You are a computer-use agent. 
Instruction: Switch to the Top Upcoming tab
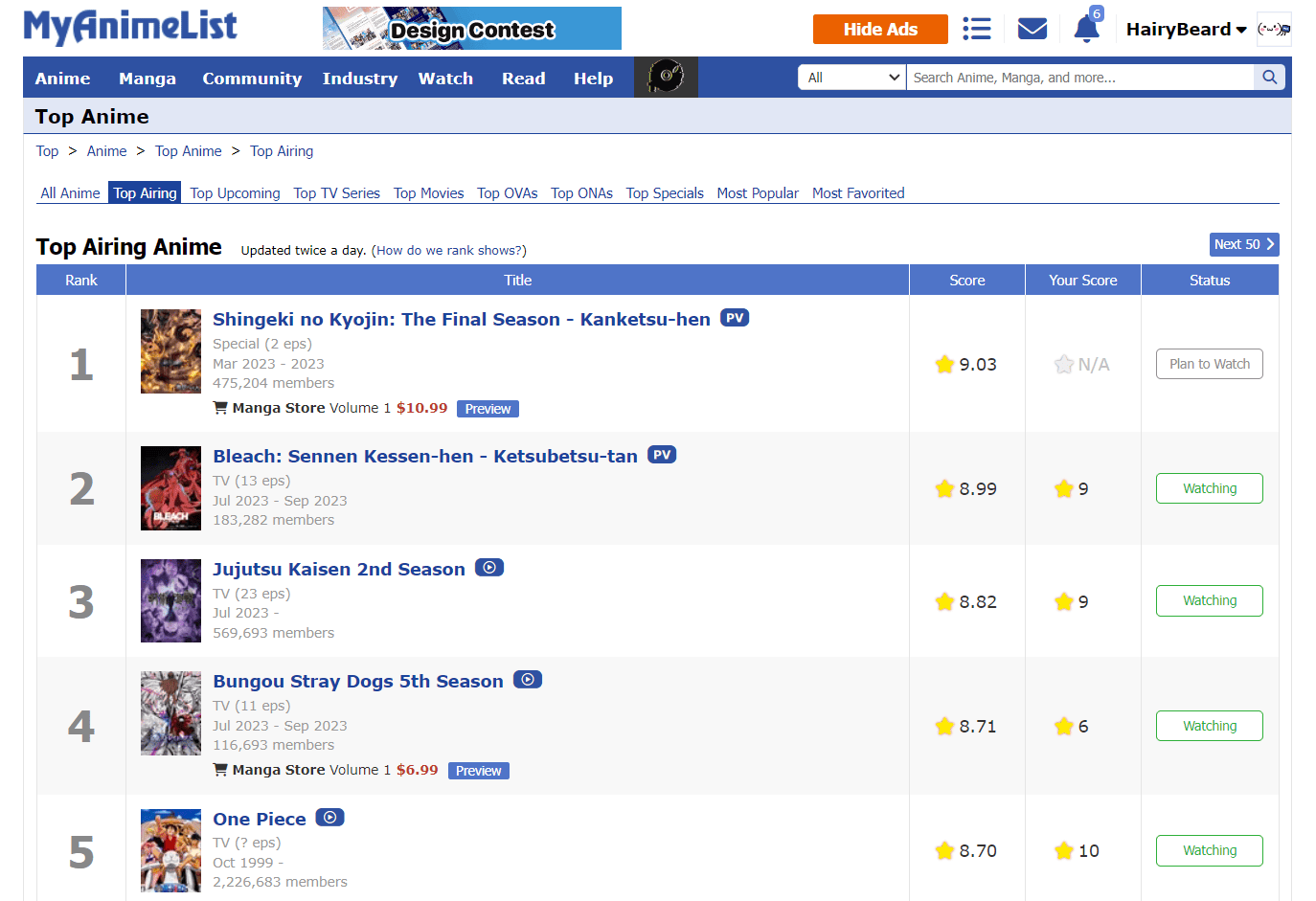tap(236, 193)
